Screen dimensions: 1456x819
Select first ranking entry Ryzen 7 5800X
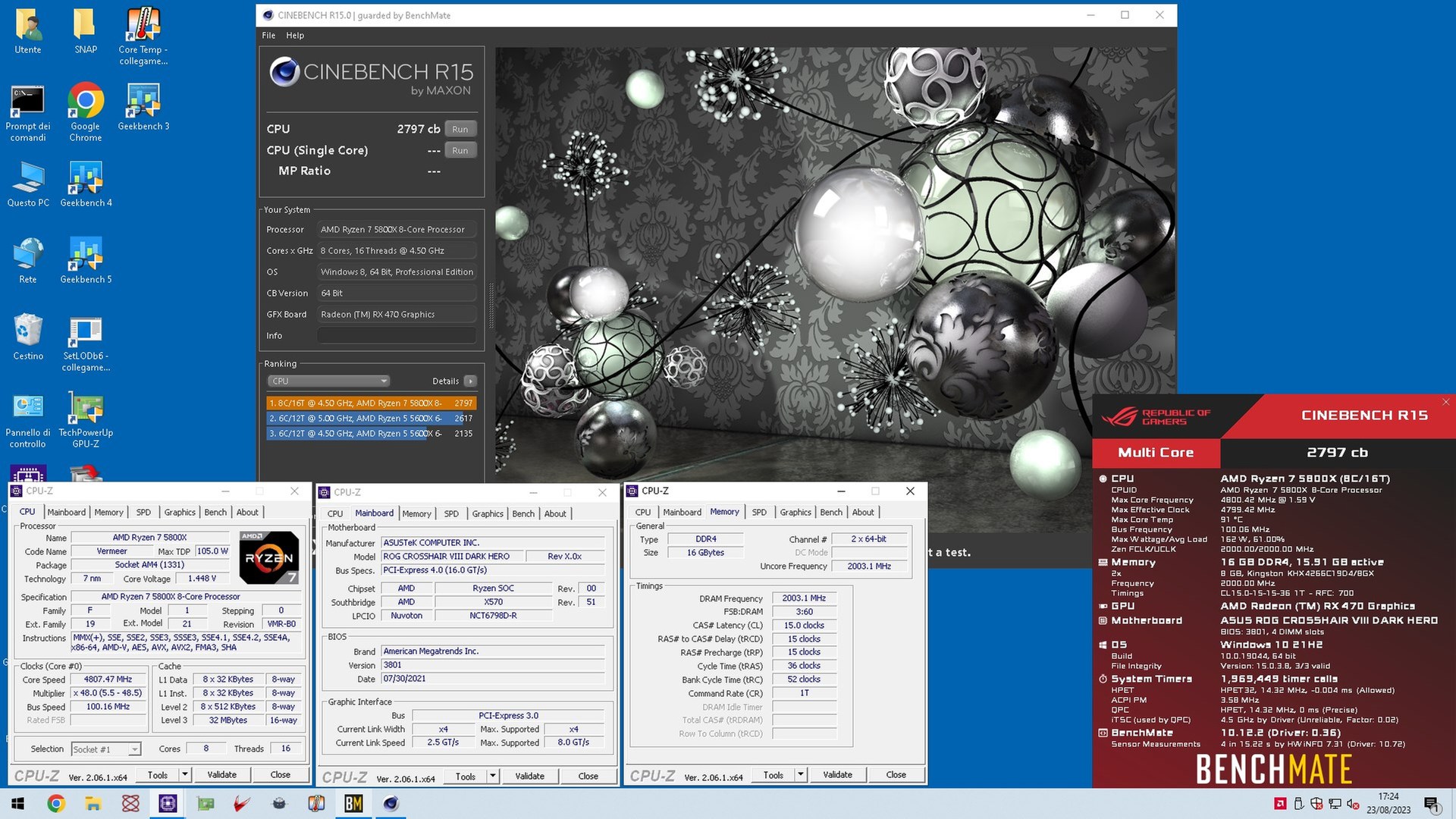(x=371, y=403)
